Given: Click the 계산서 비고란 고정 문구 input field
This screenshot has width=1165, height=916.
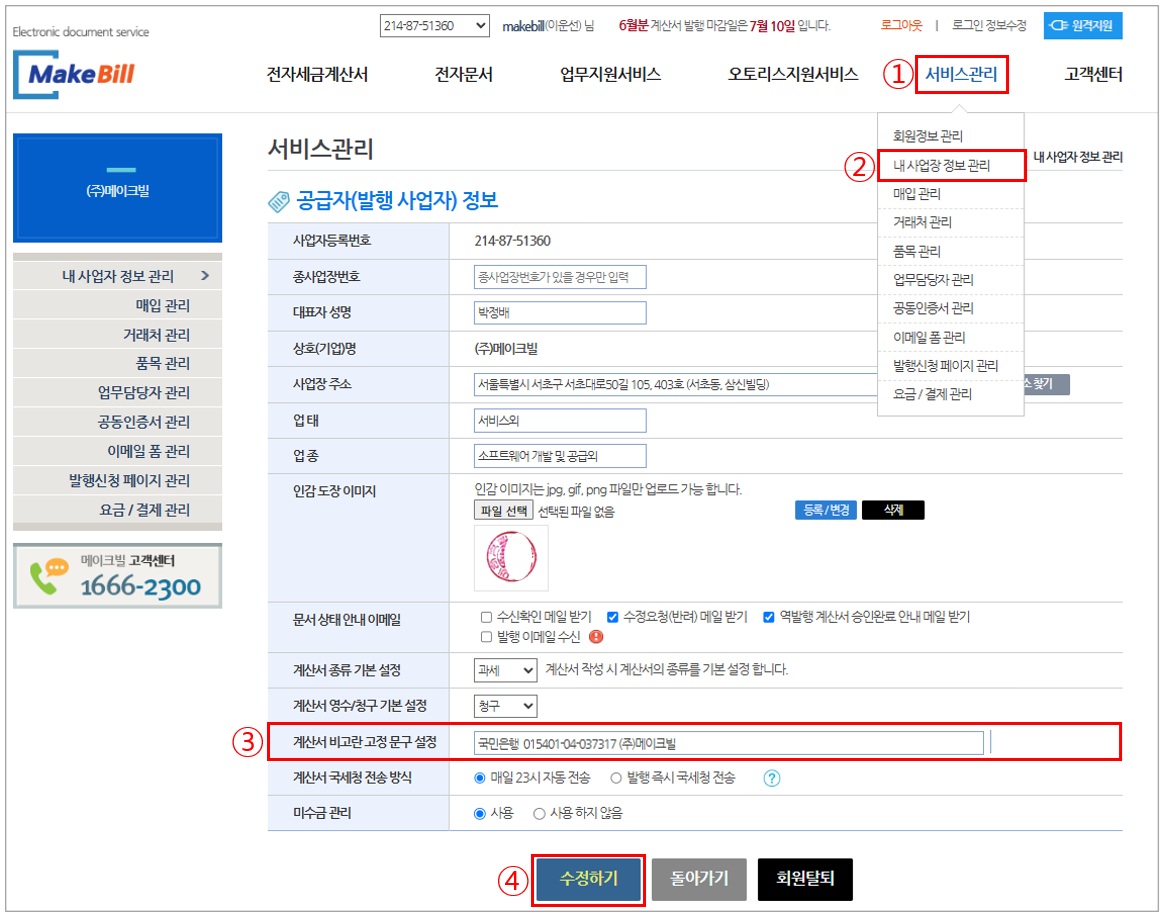Looking at the screenshot, I should pyautogui.click(x=729, y=743).
